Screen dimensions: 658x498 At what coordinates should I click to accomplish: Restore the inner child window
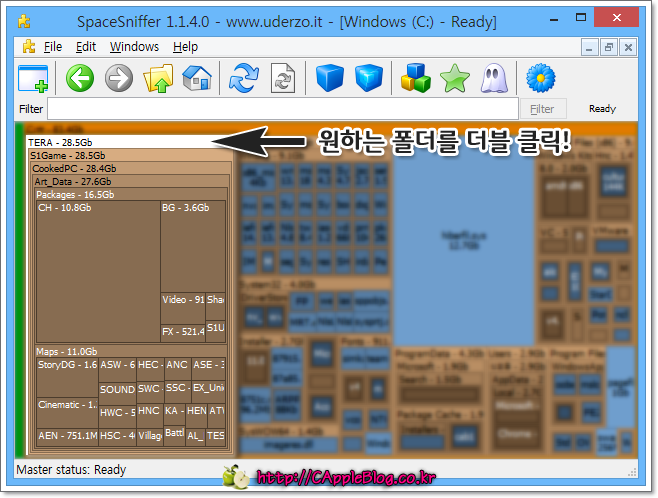(609, 47)
